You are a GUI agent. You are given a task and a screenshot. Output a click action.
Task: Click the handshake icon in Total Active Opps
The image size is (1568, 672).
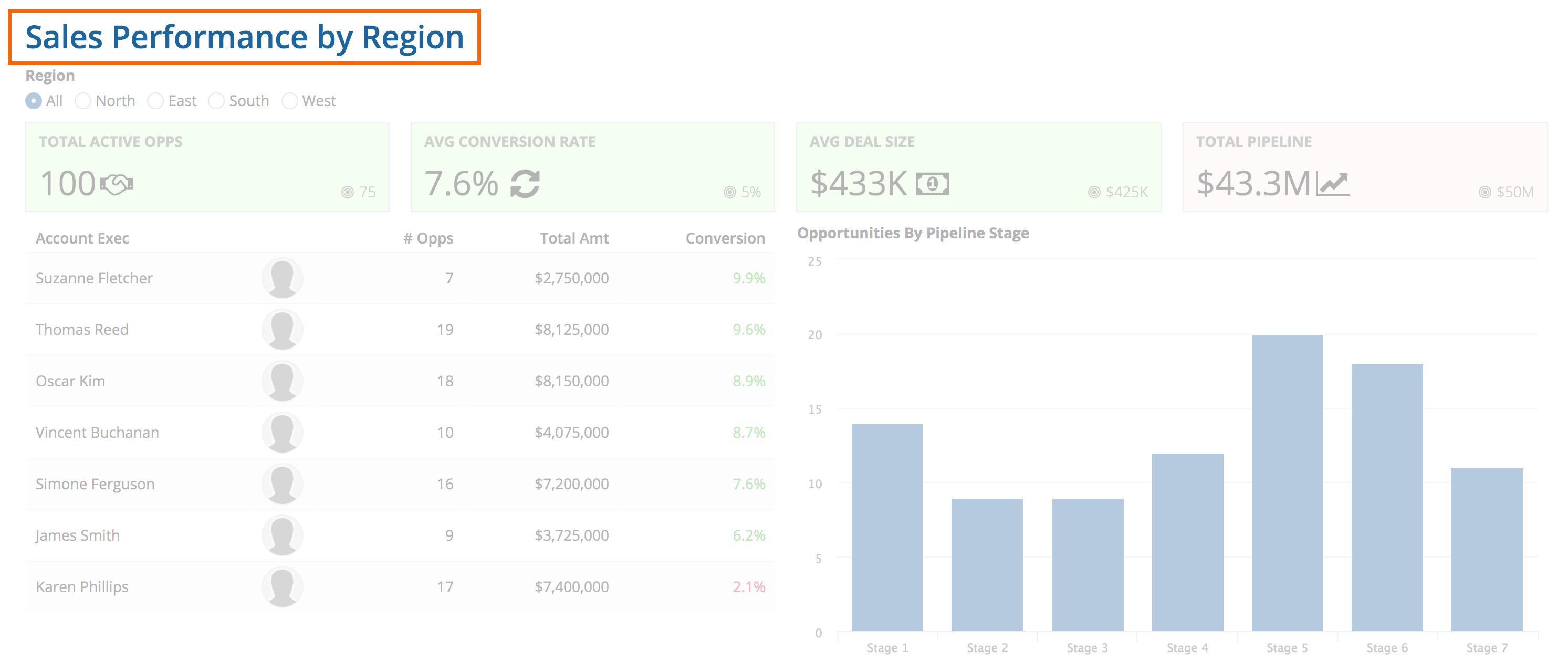pos(116,184)
